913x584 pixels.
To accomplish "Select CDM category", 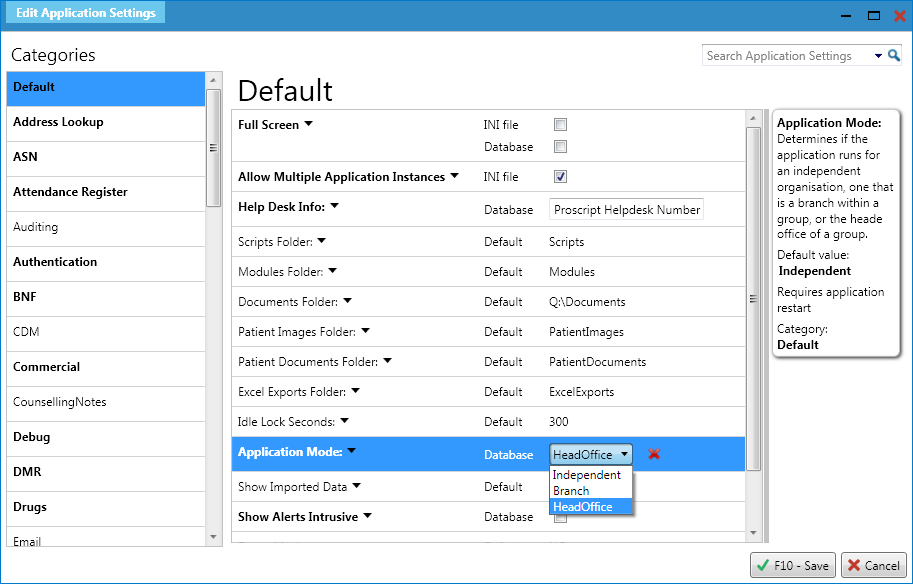I will [x=106, y=334].
